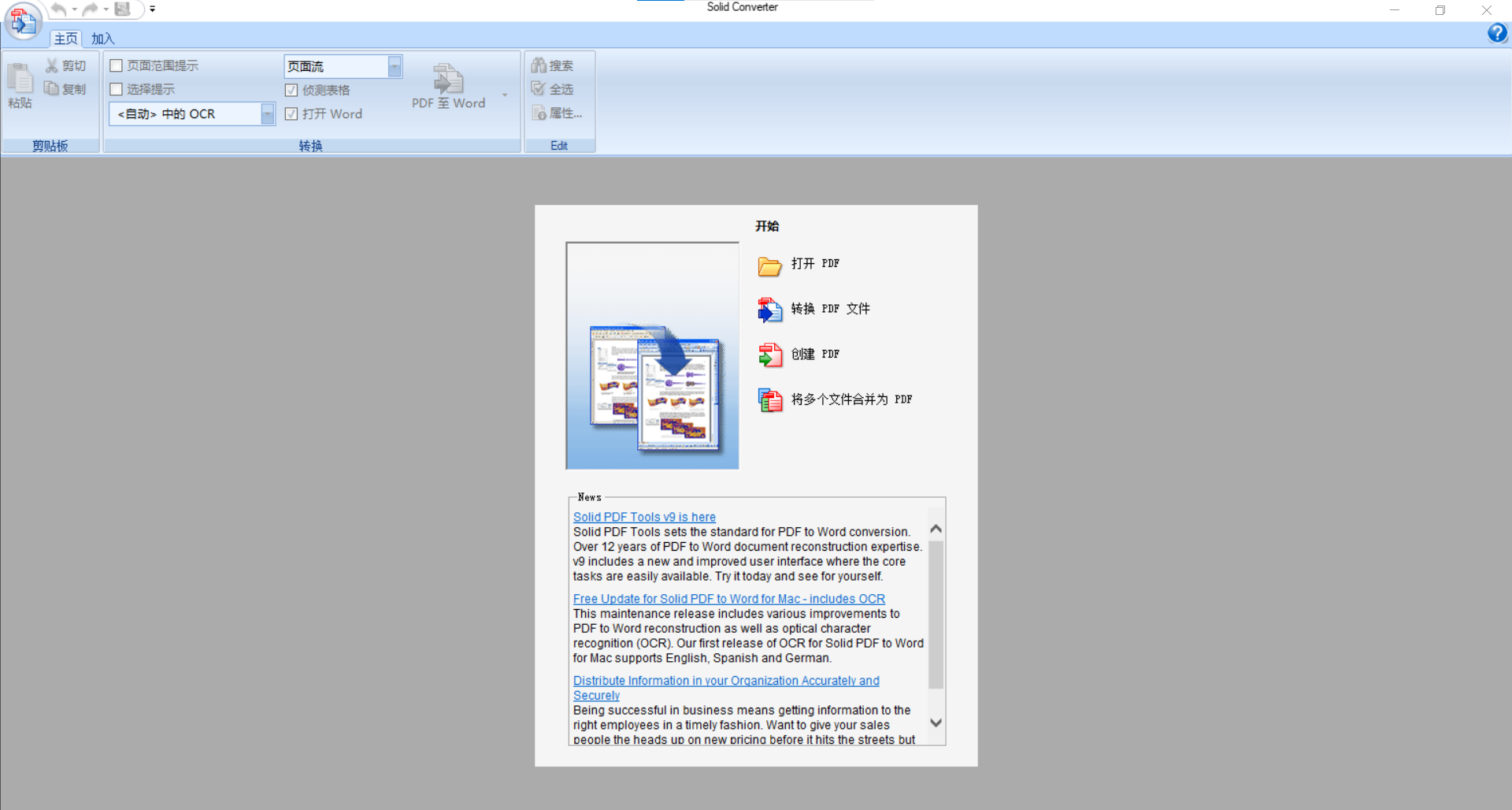Click the PDF 至 Word convert icon
The height and width of the screenshot is (810, 1512).
point(448,80)
